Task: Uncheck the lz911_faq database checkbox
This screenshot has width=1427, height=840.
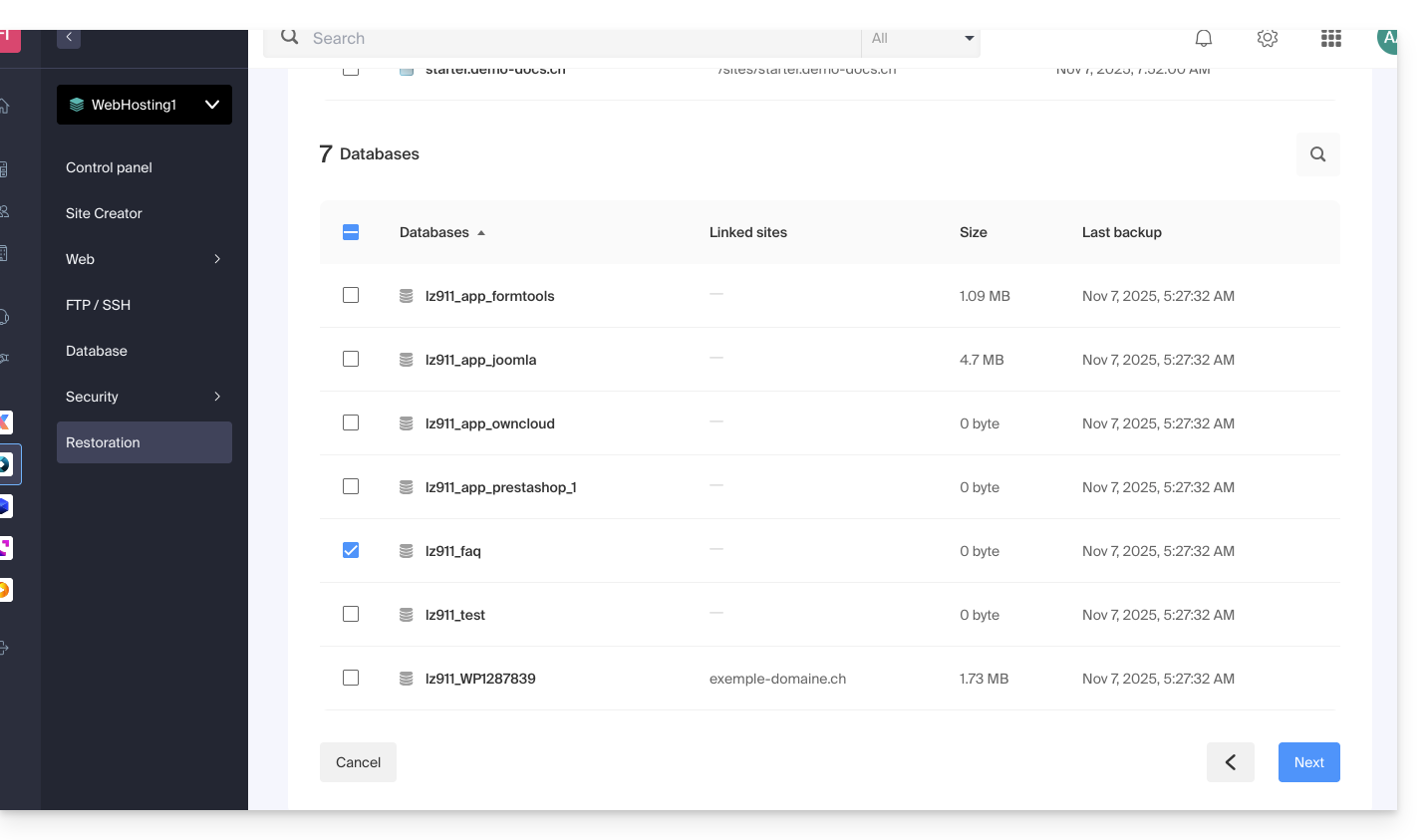Action: coord(351,550)
